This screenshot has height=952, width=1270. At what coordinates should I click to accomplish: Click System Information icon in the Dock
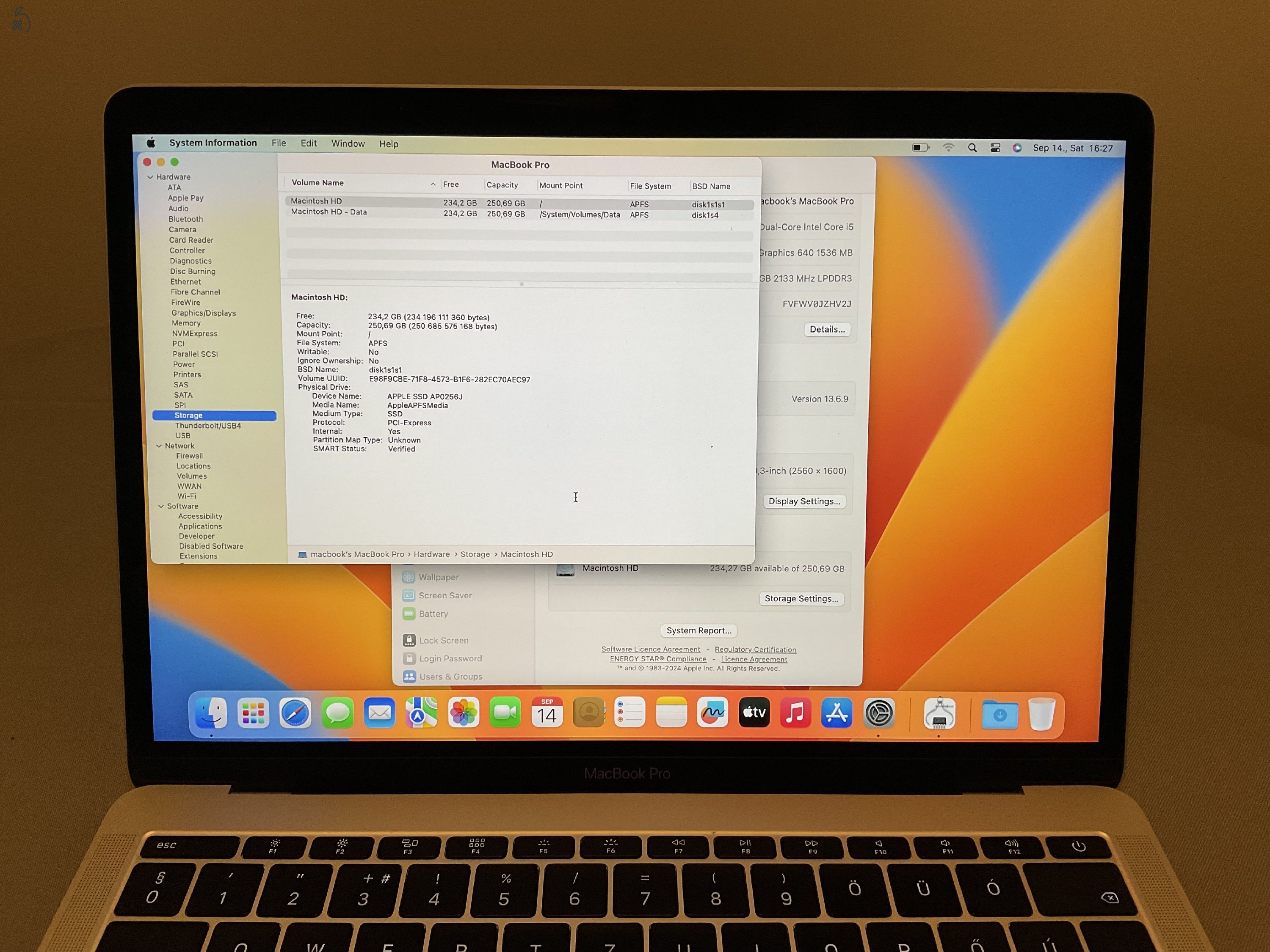[939, 713]
